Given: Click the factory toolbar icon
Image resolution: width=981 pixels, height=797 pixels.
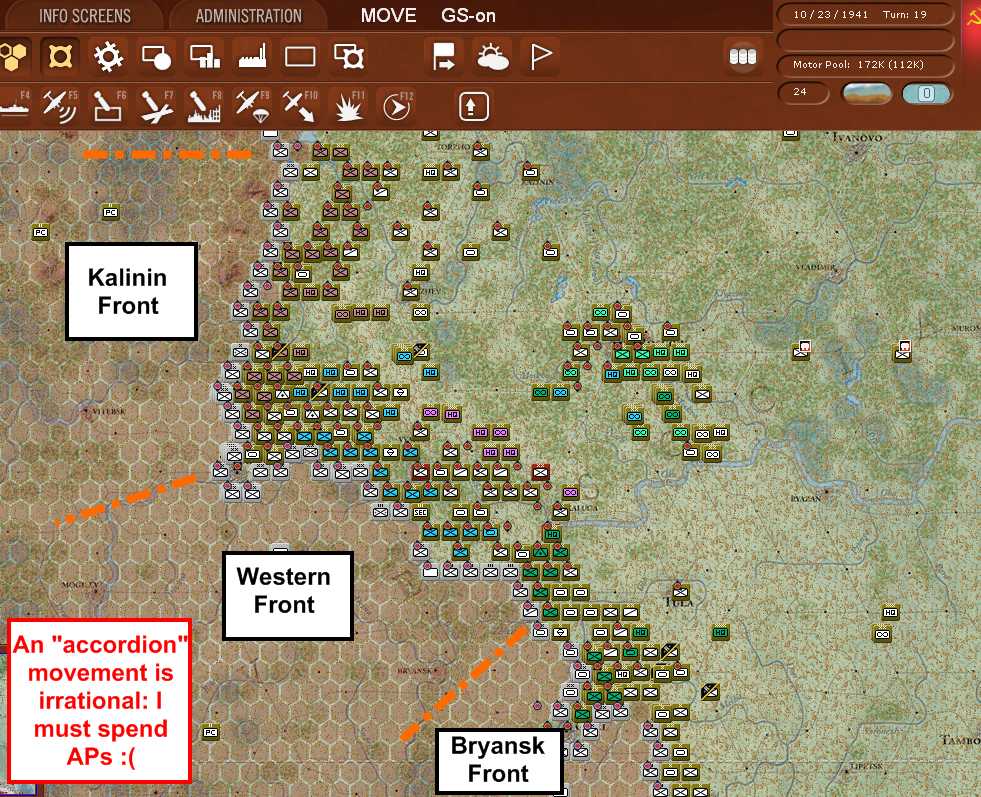Looking at the screenshot, I should click(x=252, y=57).
